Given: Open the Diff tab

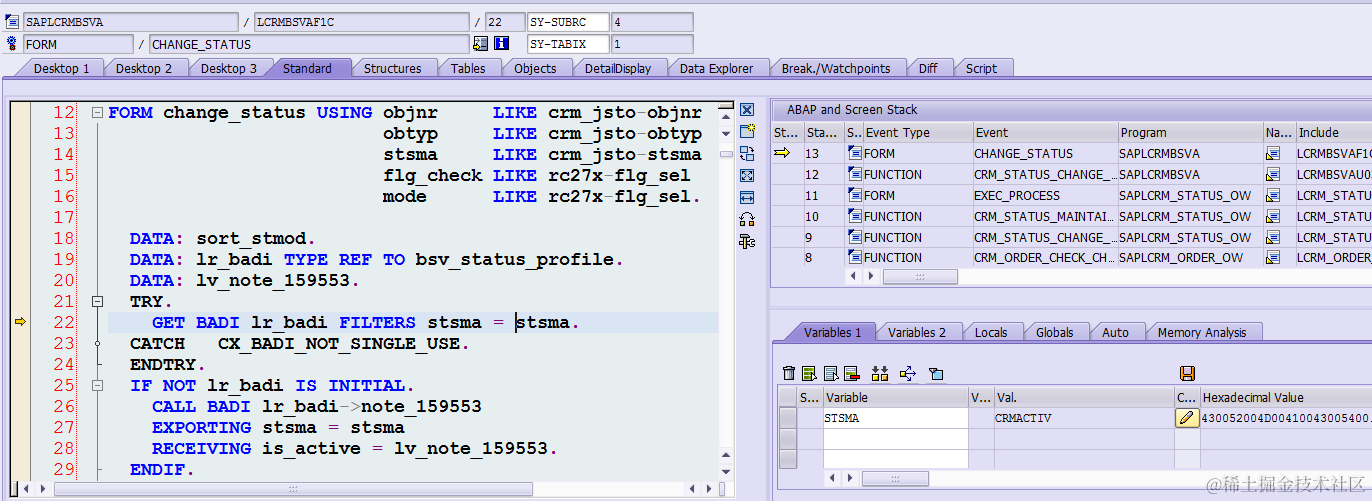Looking at the screenshot, I should pyautogui.click(x=928, y=68).
